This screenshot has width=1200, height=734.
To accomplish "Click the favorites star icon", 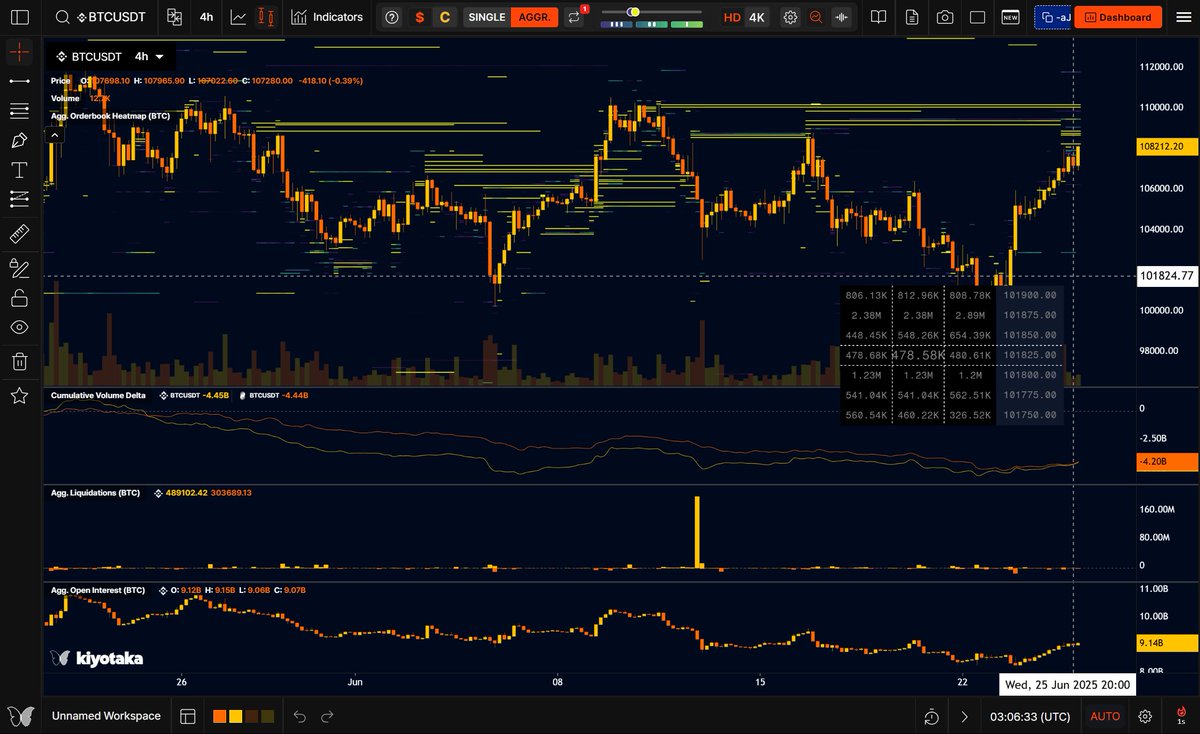I will (19, 396).
